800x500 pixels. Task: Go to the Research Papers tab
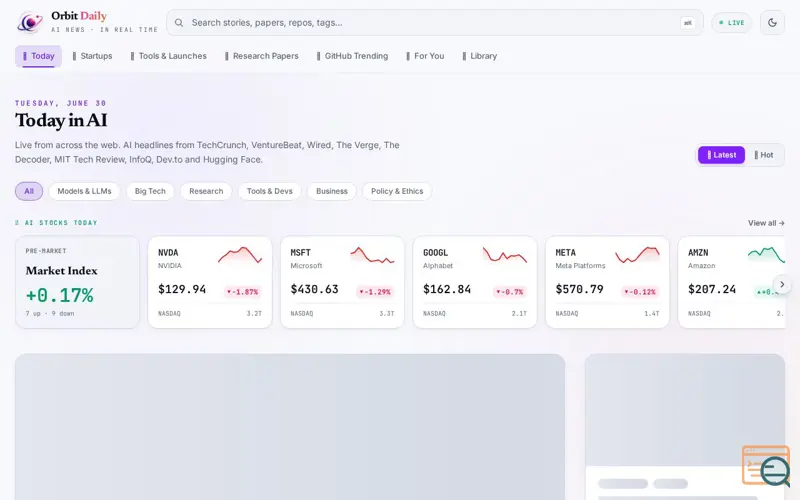(x=262, y=56)
